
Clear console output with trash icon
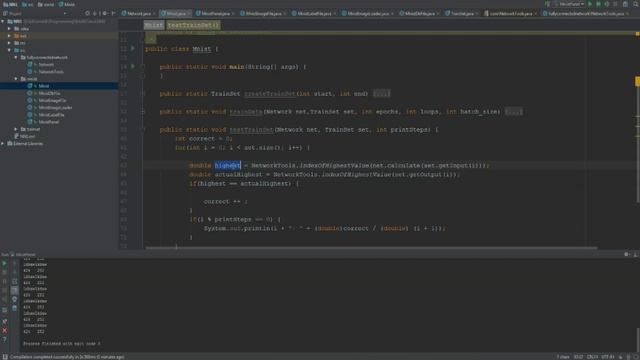(x=14, y=308)
